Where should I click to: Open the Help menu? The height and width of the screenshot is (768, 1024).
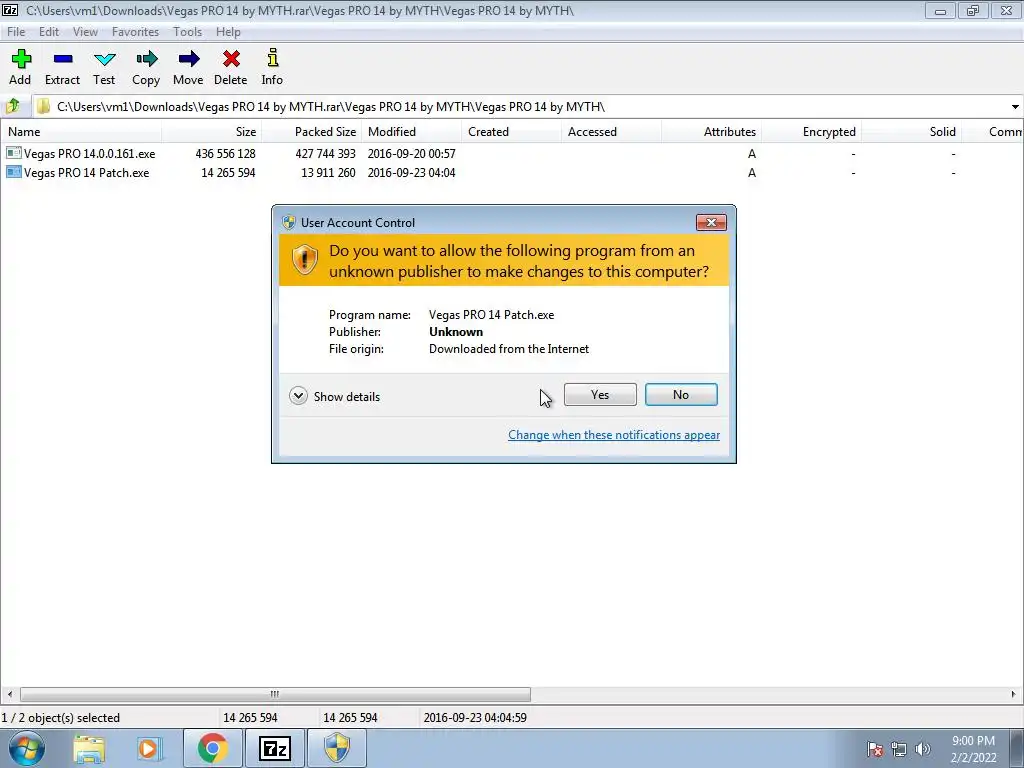228,31
